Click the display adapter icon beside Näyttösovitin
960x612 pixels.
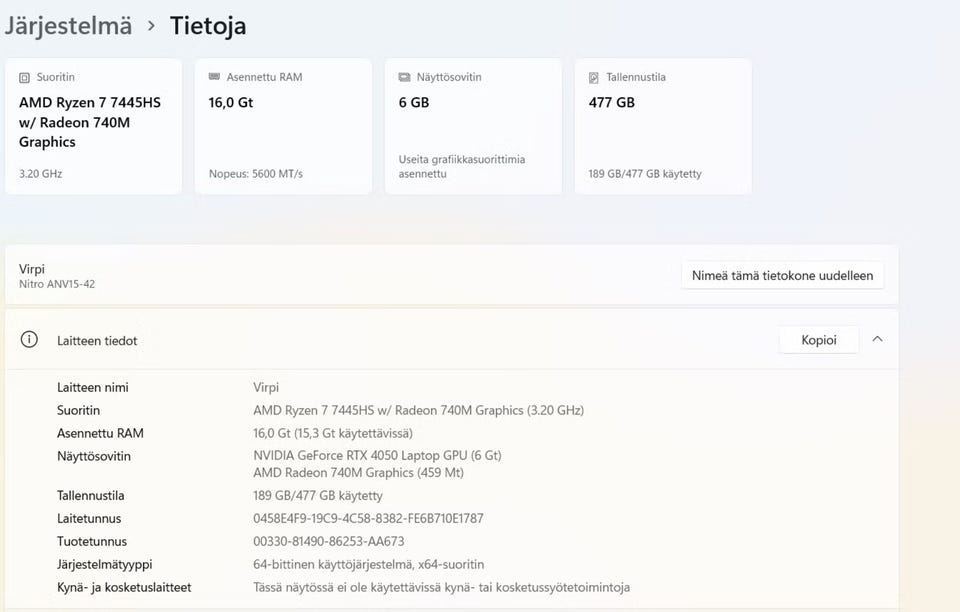(x=404, y=77)
